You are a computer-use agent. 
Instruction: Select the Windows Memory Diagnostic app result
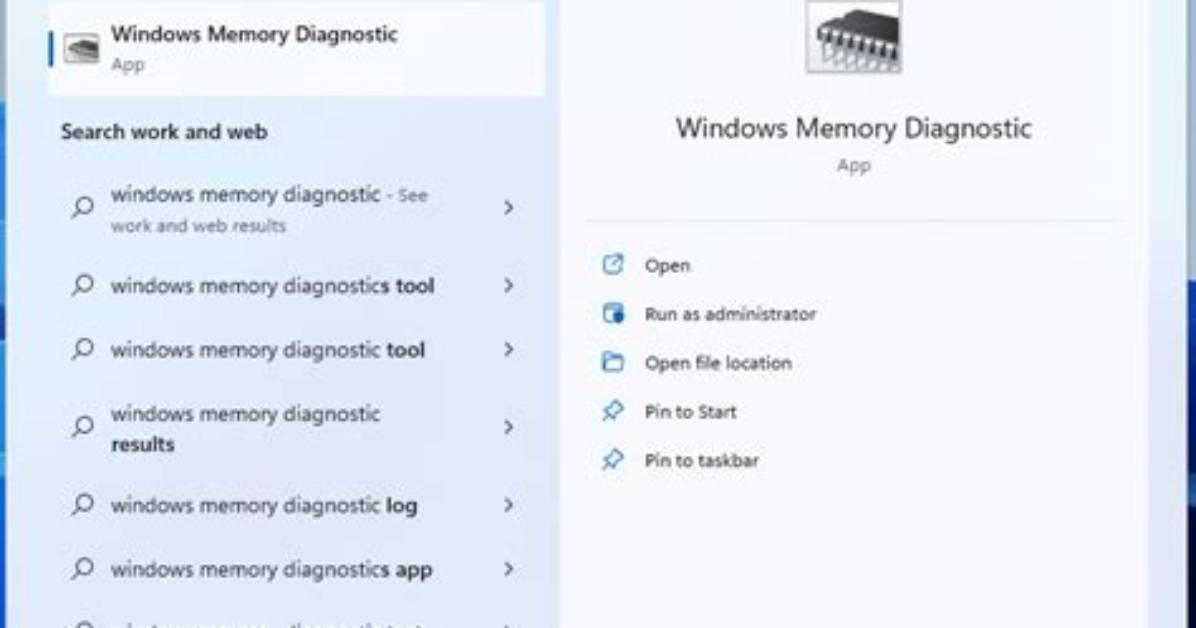[297, 48]
